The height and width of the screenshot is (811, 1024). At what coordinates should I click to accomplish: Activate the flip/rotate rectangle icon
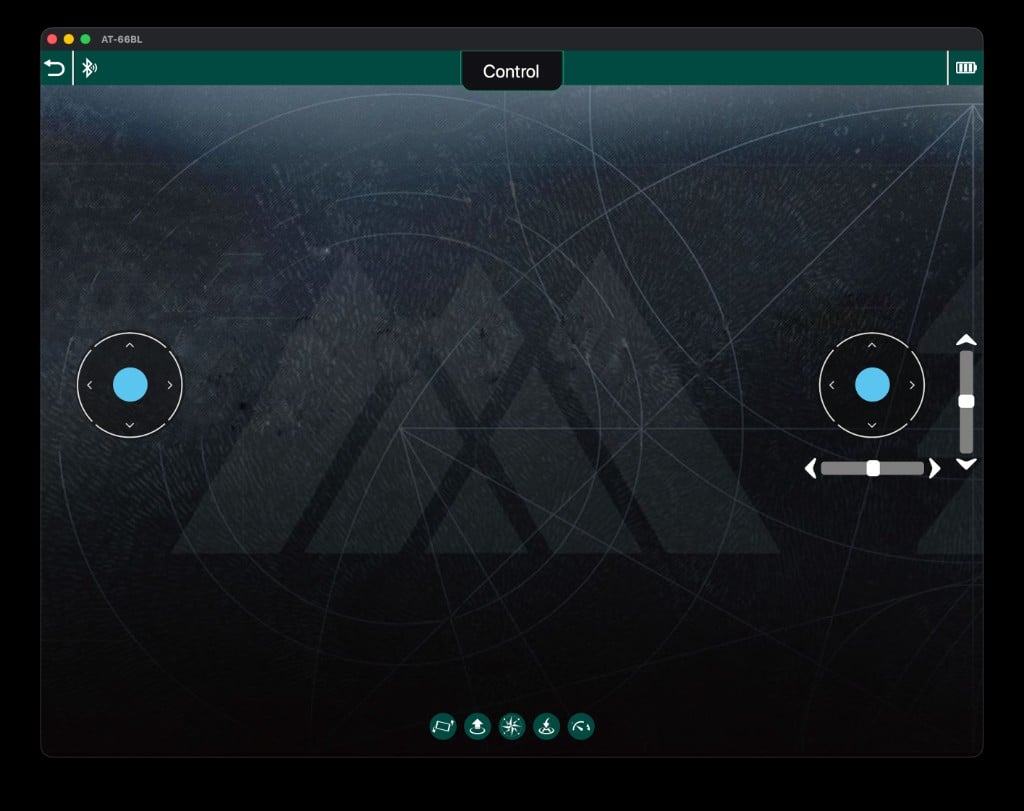point(443,726)
